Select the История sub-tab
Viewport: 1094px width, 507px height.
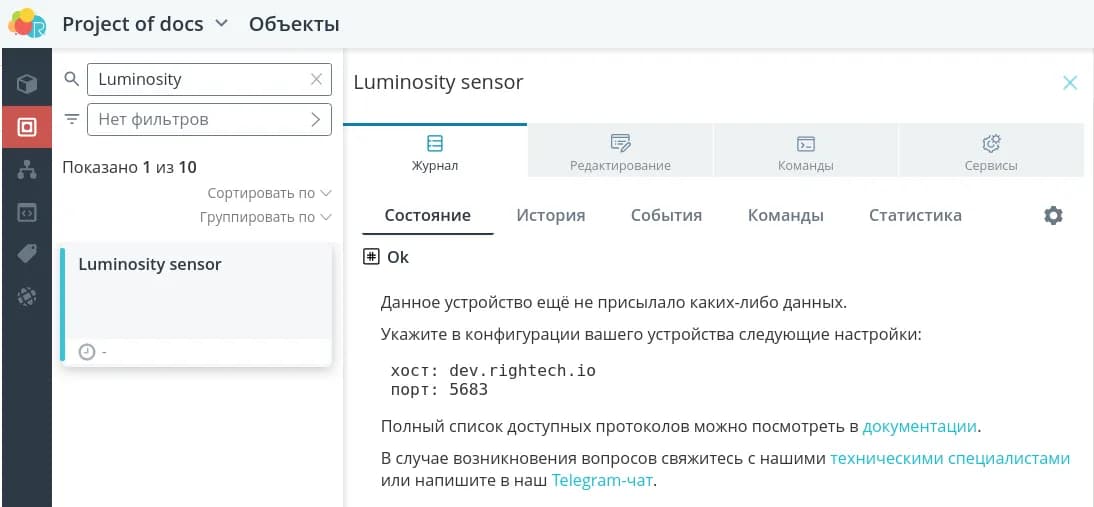[550, 215]
